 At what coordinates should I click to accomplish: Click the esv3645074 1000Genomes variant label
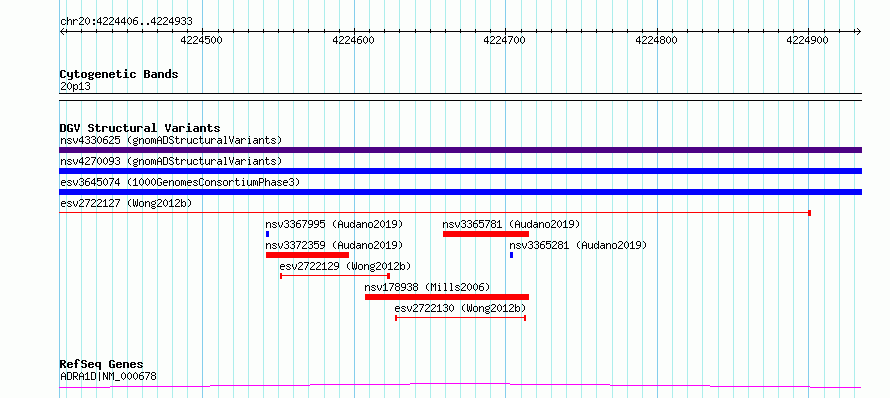pyautogui.click(x=180, y=182)
